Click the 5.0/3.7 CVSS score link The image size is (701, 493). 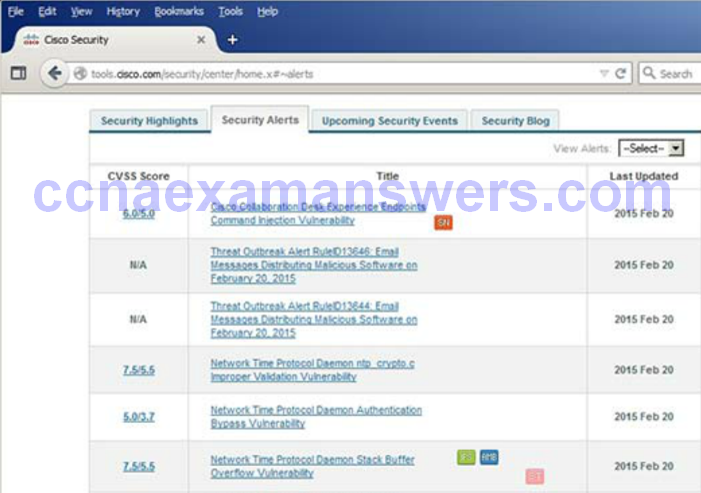point(139,417)
